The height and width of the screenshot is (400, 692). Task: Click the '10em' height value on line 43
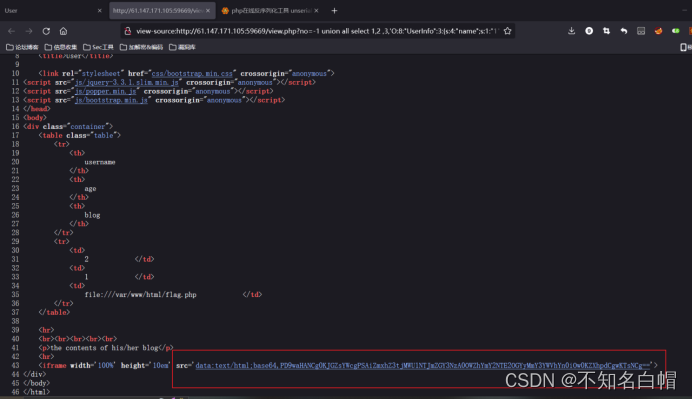[x=161, y=366]
